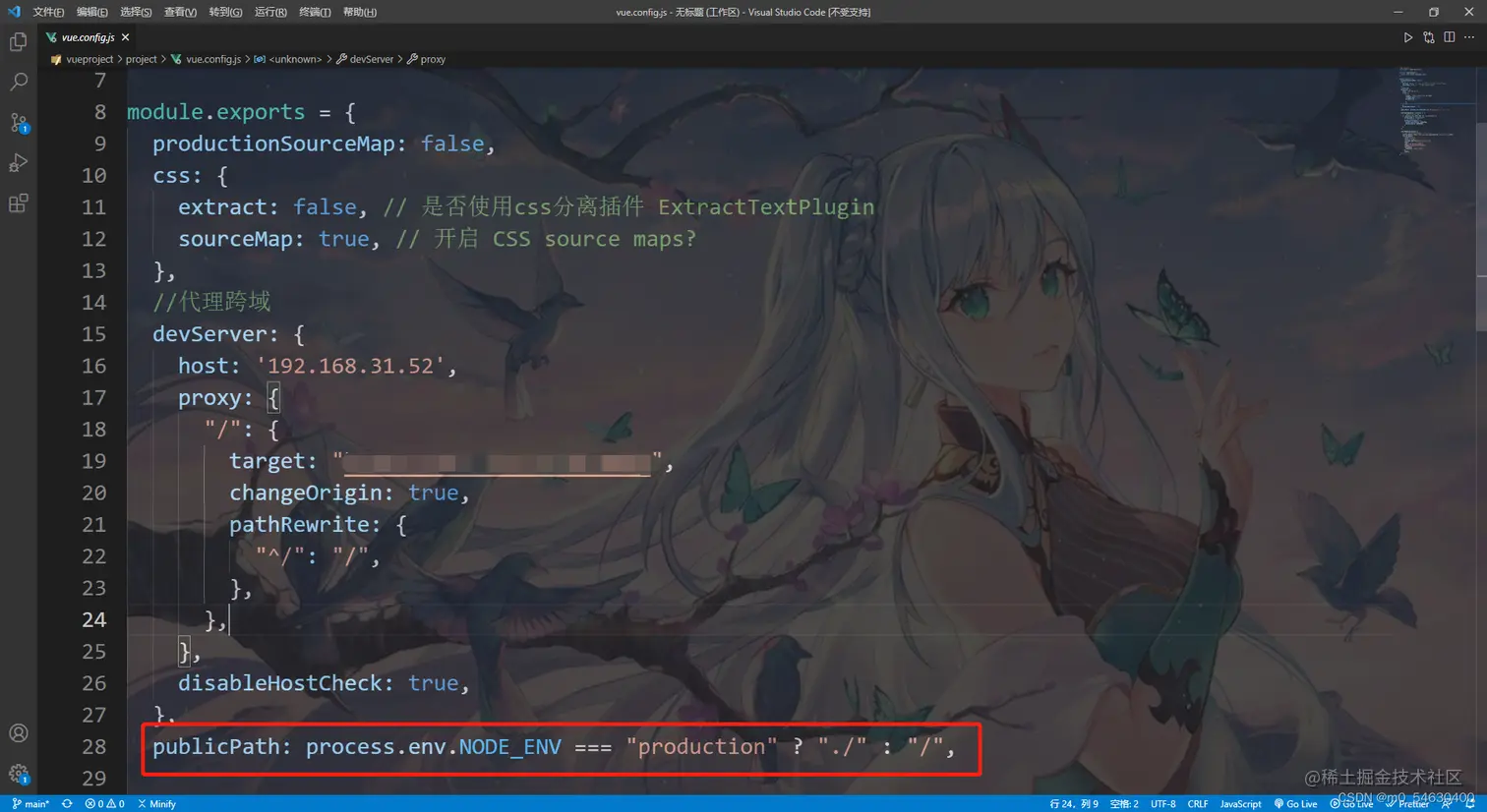Click the Minify status bar item

tap(156, 804)
